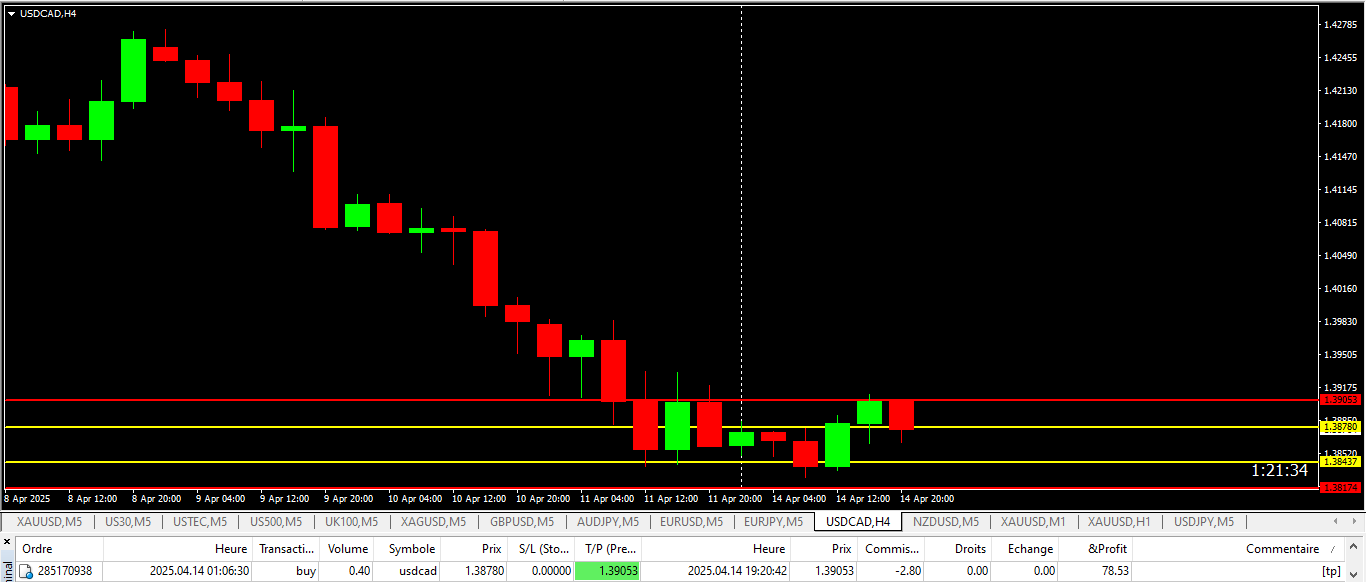Sort by the S/L column header
The height and width of the screenshot is (582, 1366).
point(541,549)
